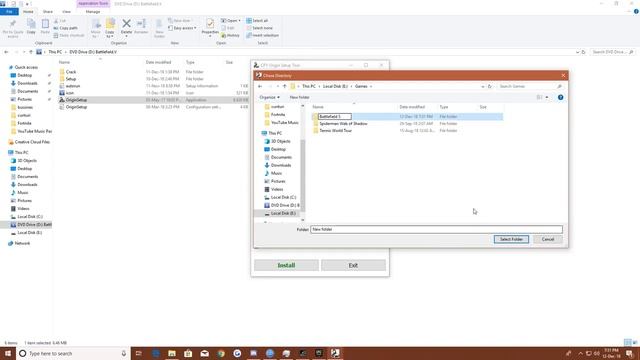
Task: Select the autorun file in Explorer list
Action: [x=73, y=86]
